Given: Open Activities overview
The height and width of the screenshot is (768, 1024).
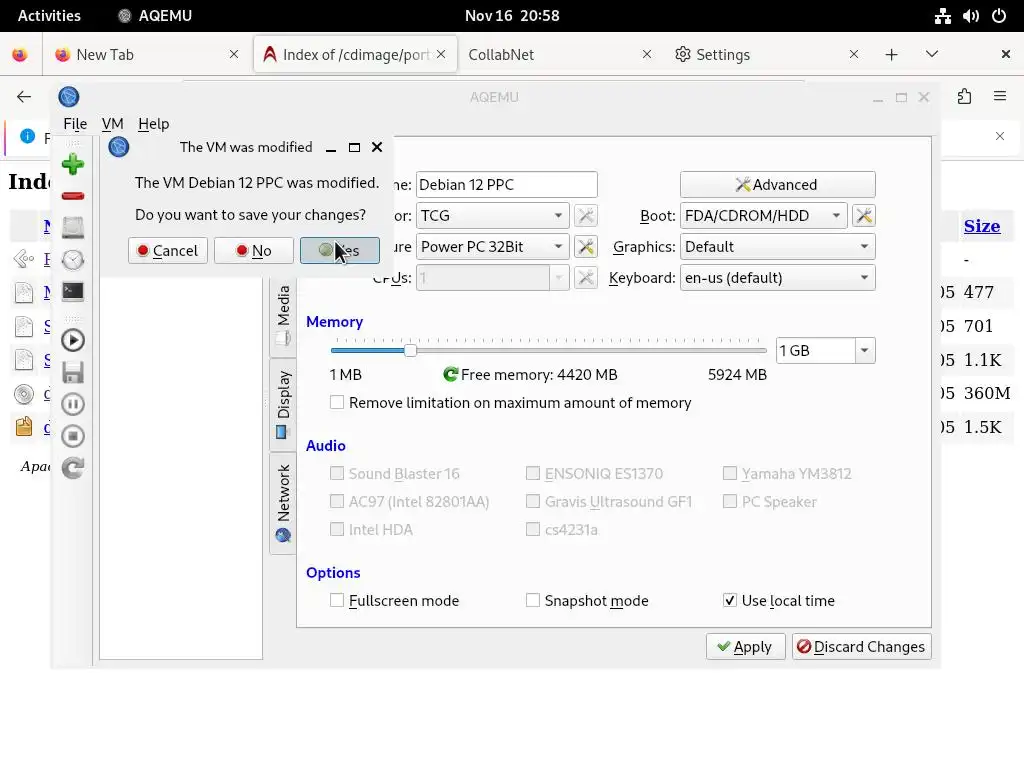Looking at the screenshot, I should pos(49,16).
